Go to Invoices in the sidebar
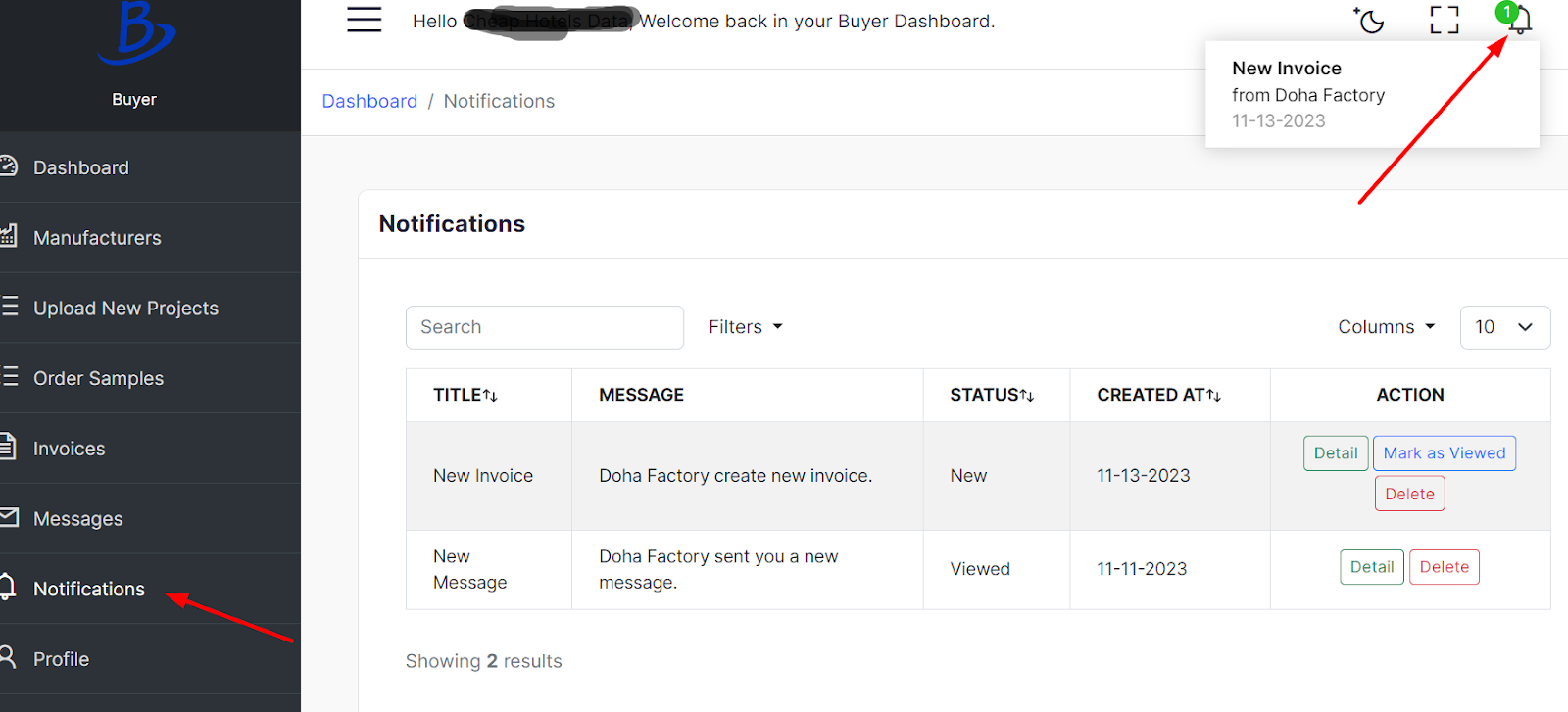 tap(69, 449)
